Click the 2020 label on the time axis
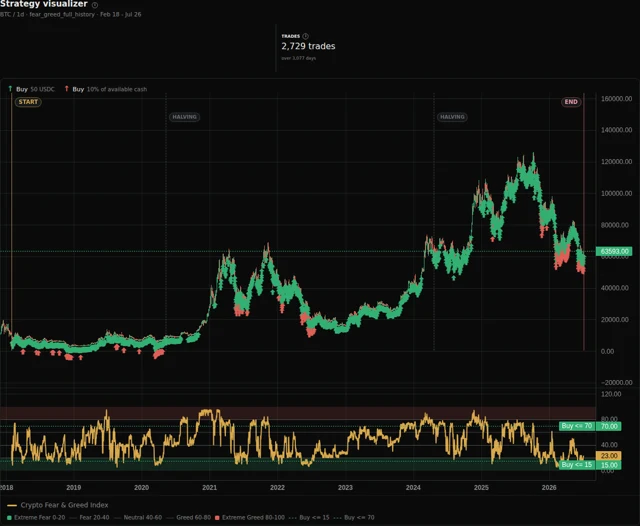 point(142,487)
